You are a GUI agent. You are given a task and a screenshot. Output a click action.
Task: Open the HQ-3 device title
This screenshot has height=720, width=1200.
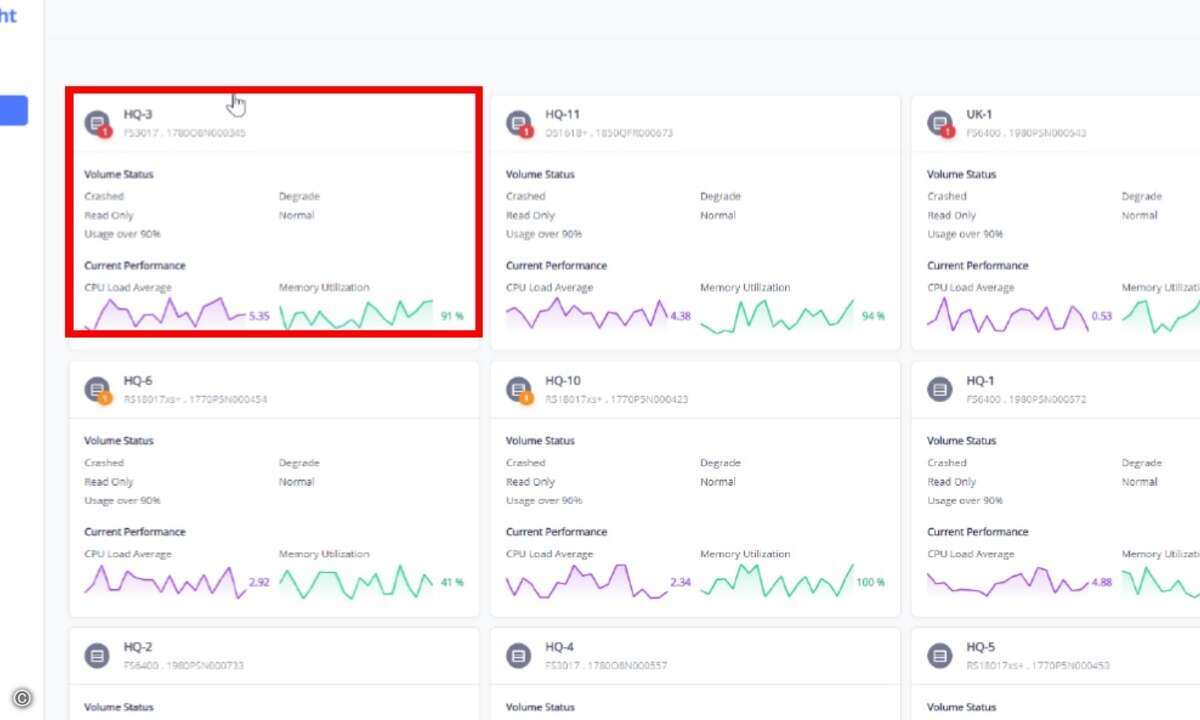tap(138, 115)
